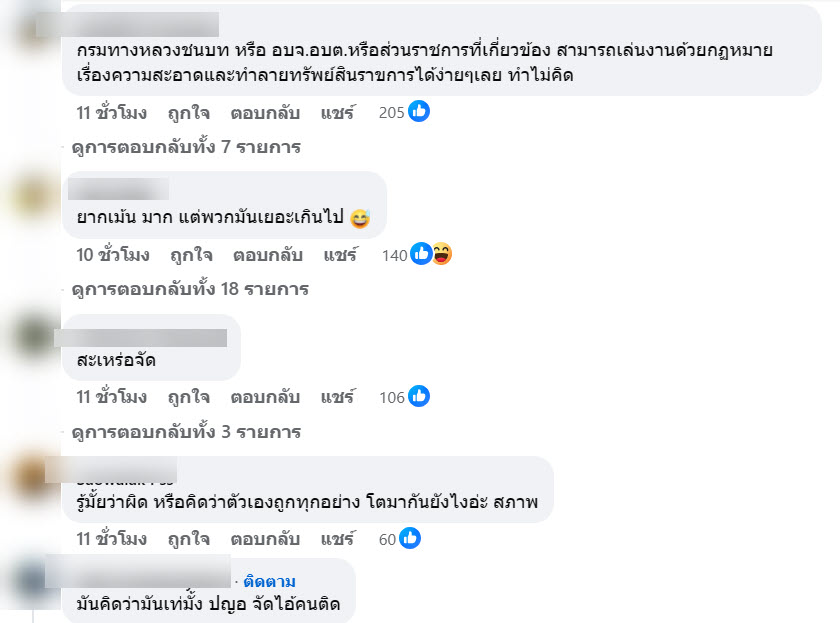This screenshot has width=840, height=623.
Task: Click the laughing emoji reaction beside 140
Action: click(441, 255)
